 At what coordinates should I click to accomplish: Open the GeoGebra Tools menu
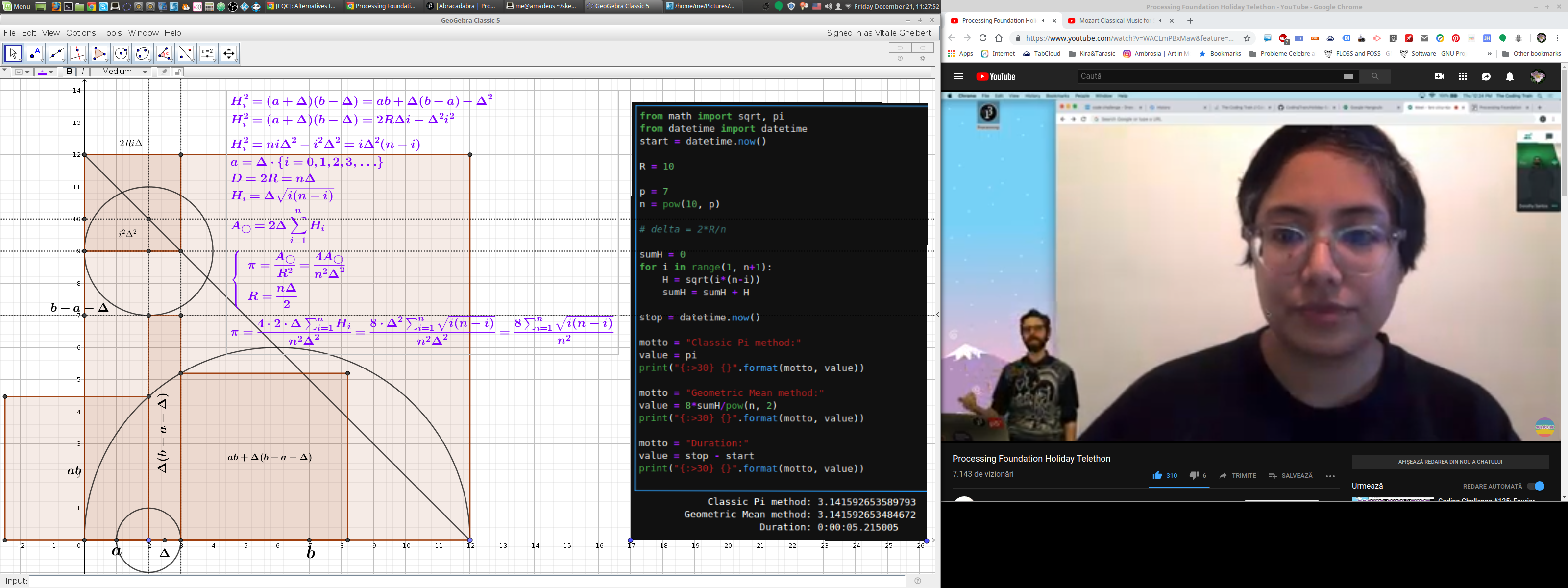pos(111,33)
